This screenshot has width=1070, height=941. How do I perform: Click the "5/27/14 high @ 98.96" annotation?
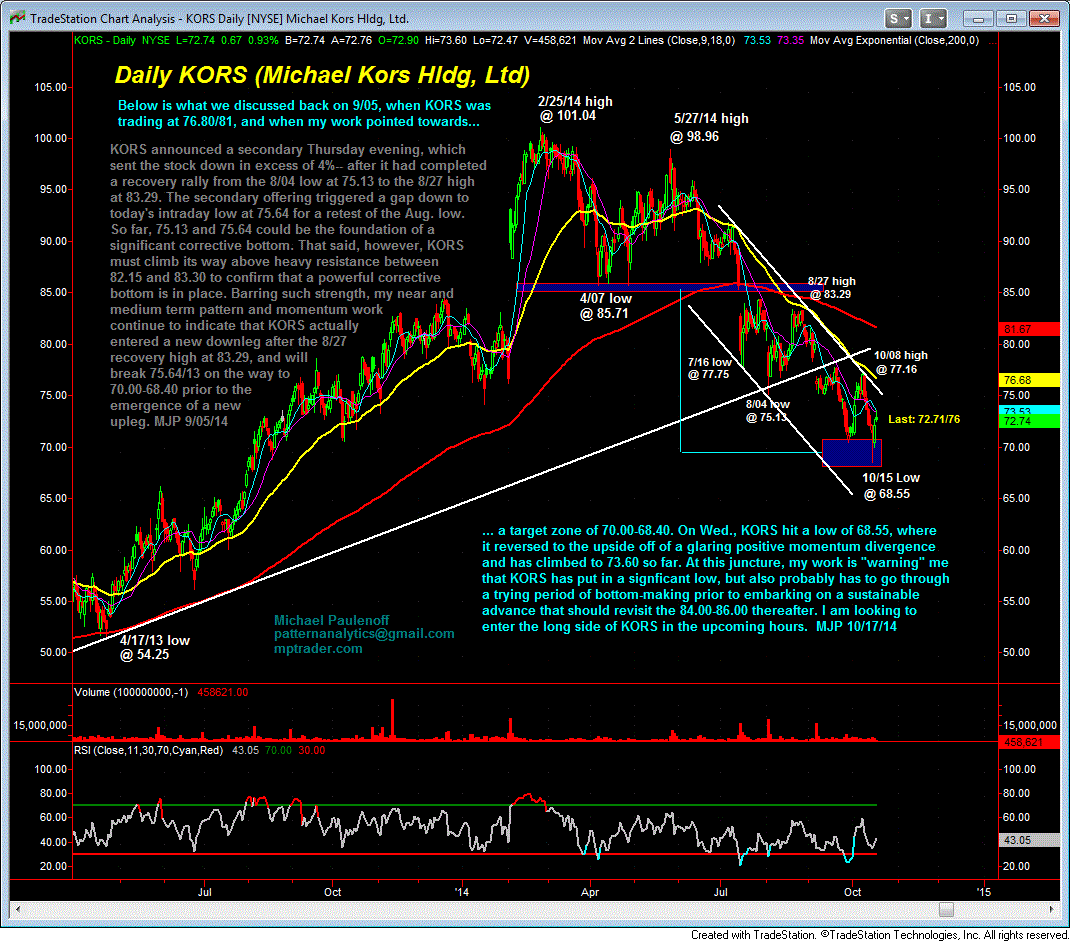click(x=710, y=128)
